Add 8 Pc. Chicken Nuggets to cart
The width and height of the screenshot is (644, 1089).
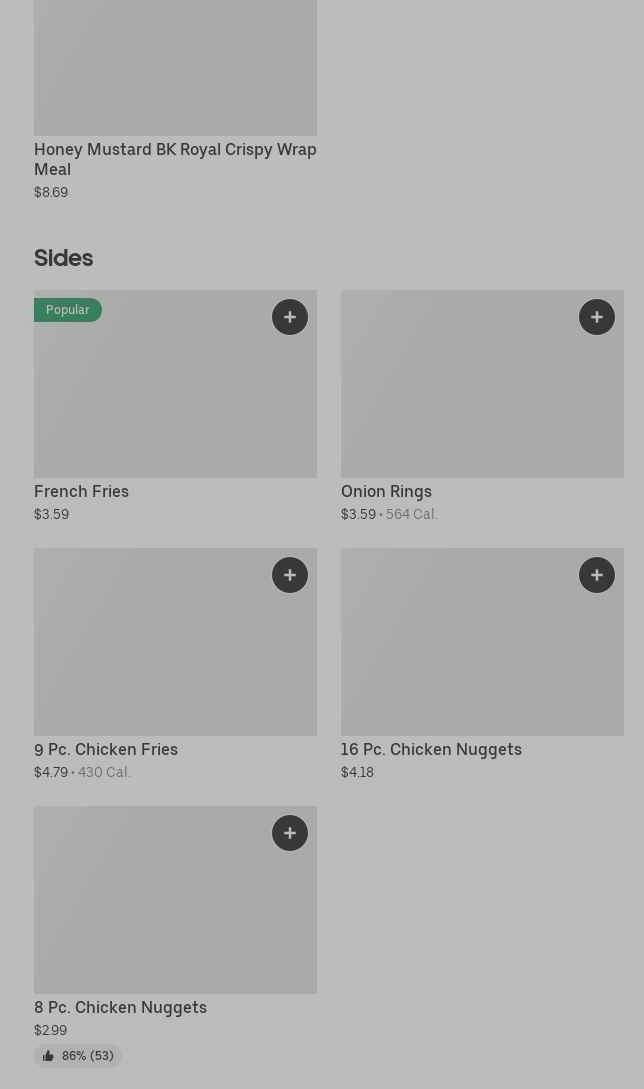290,833
